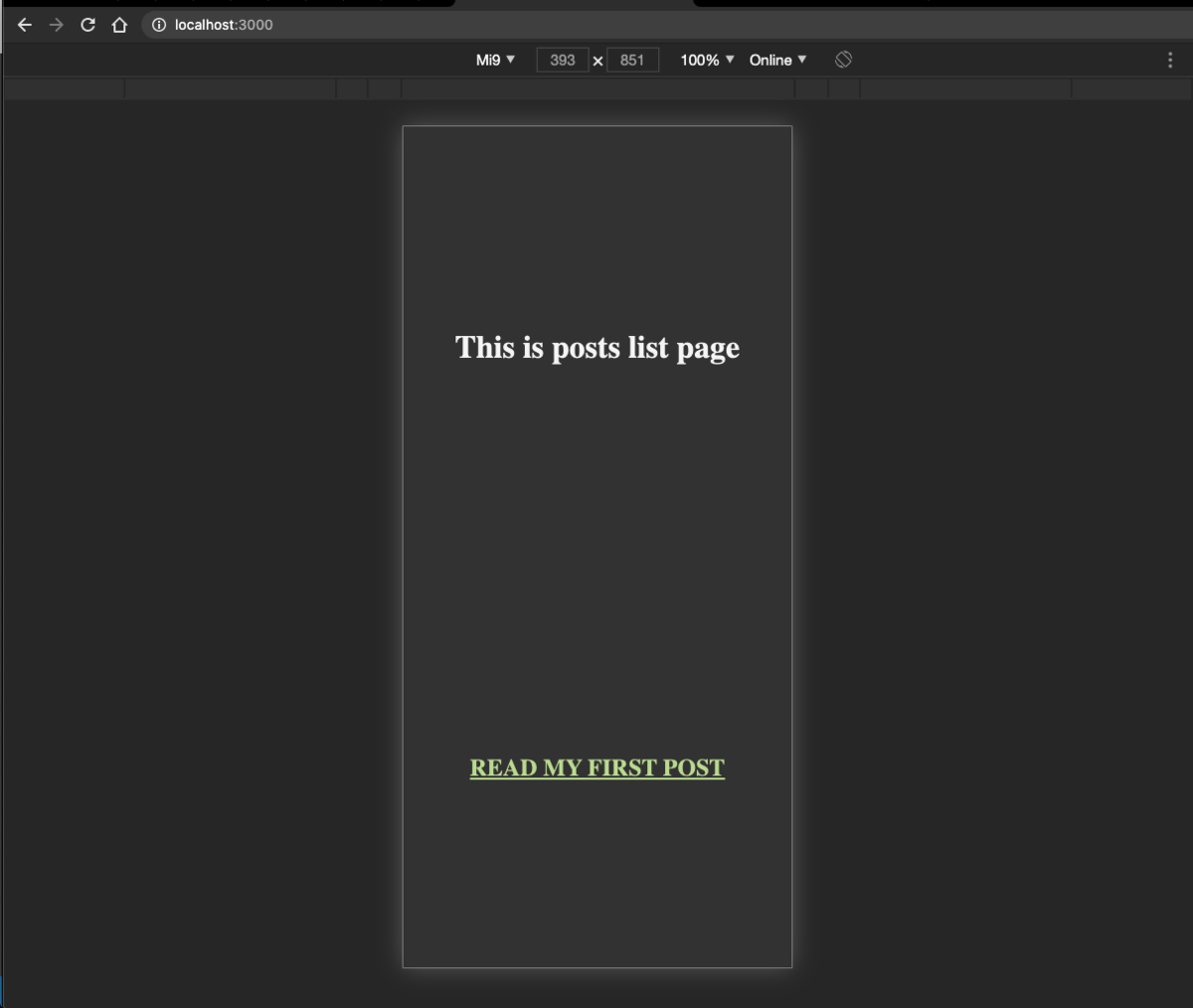Click the Mi9 dropdown arrow

tap(510, 60)
